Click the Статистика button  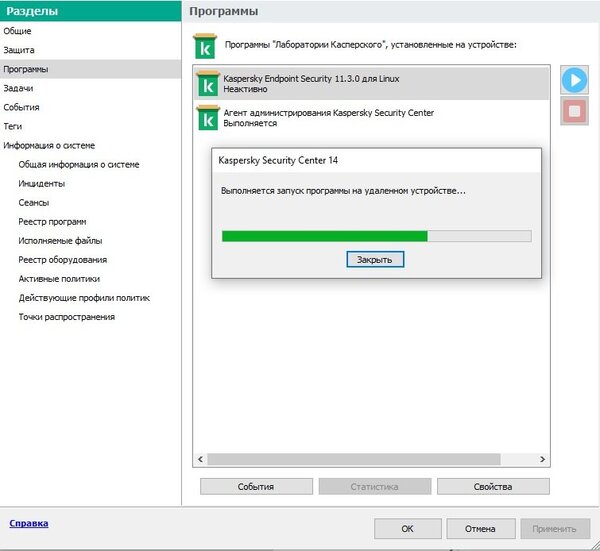pyautogui.click(x=375, y=487)
